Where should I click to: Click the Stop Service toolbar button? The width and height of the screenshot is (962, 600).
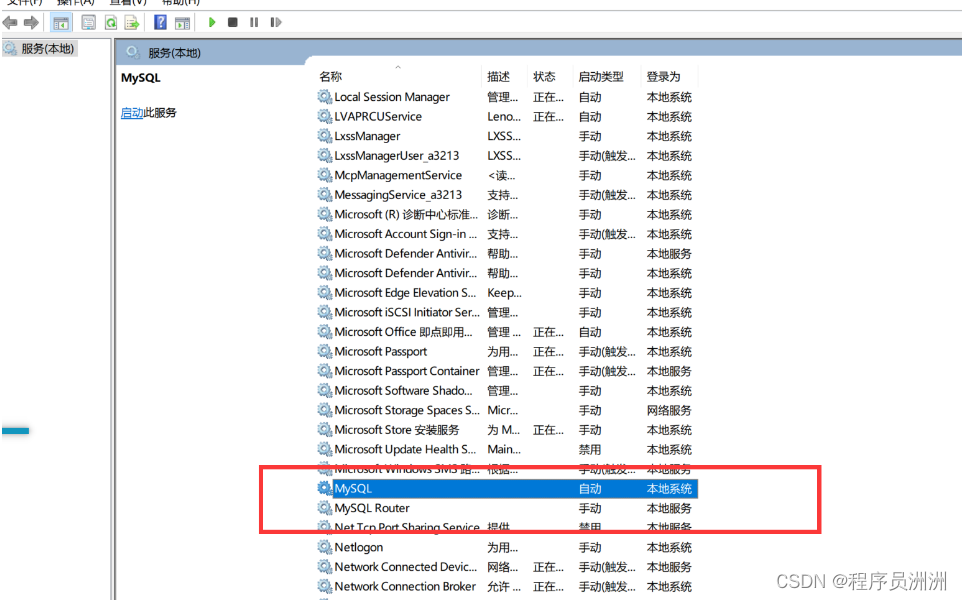click(x=233, y=22)
